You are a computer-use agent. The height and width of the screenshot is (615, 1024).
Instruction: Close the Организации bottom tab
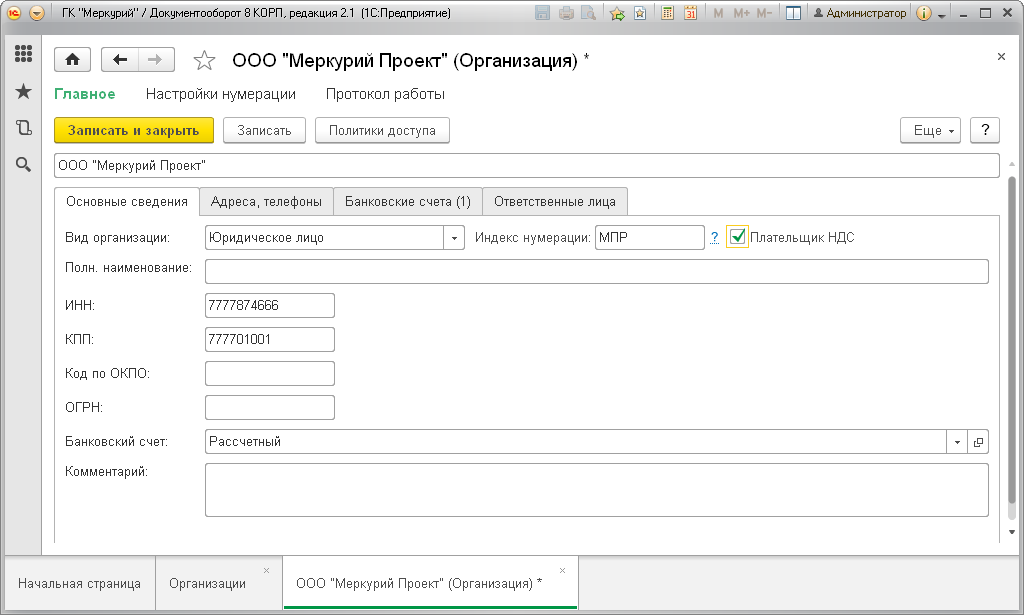pos(266,571)
